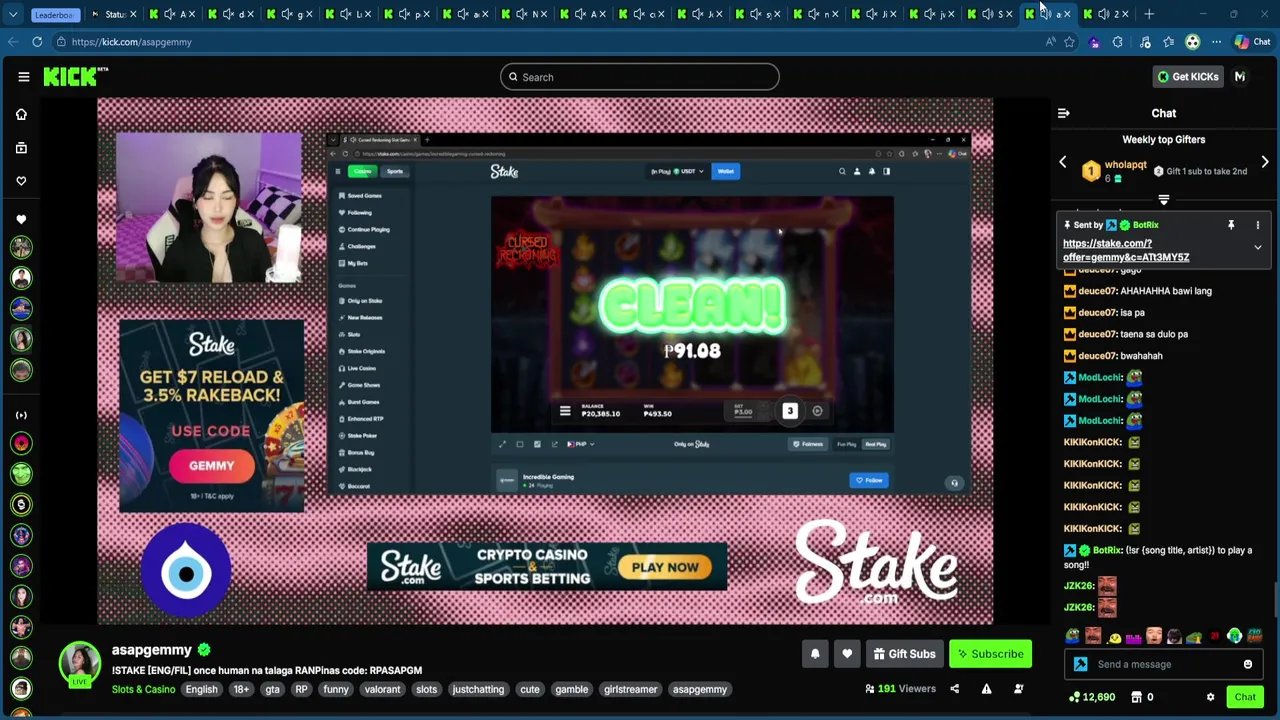
Task: Click the KICK logo
Action: (75, 77)
